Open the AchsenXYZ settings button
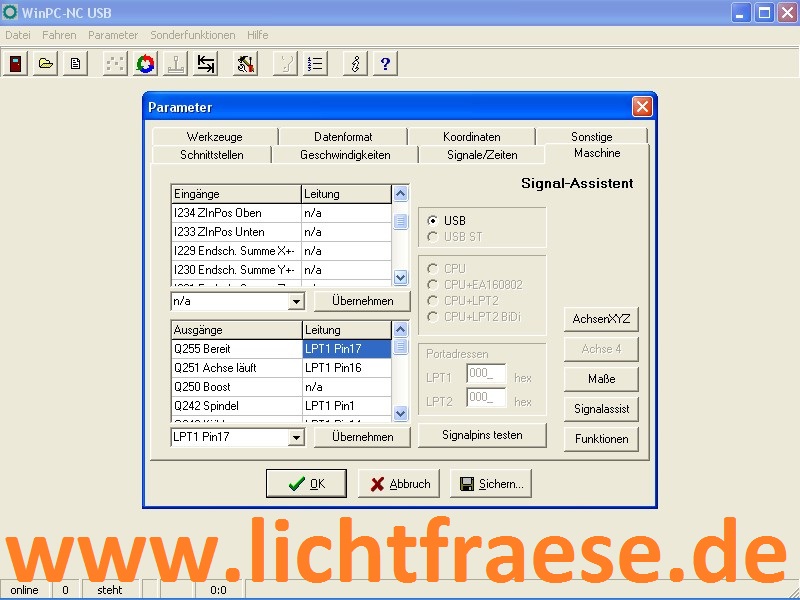Screen dimensions: 800x600 pos(601,319)
